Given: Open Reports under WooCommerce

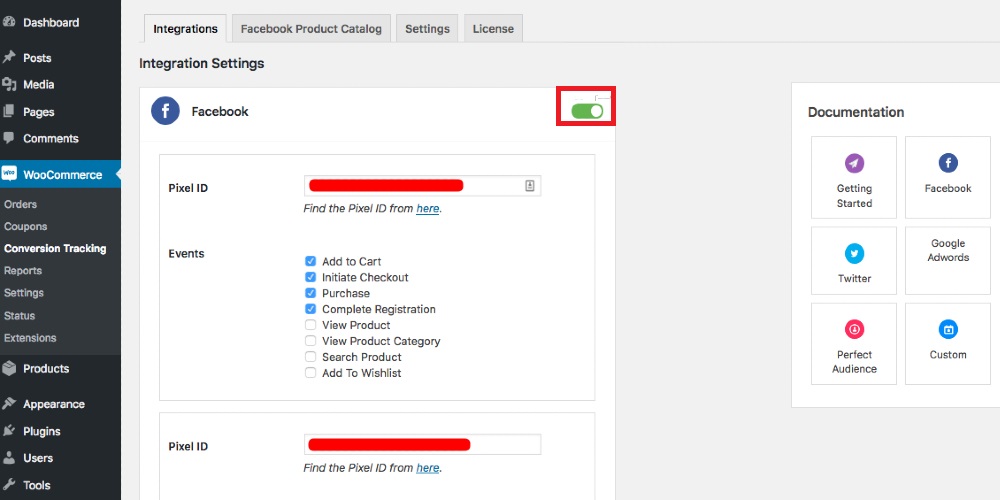Looking at the screenshot, I should tap(23, 270).
